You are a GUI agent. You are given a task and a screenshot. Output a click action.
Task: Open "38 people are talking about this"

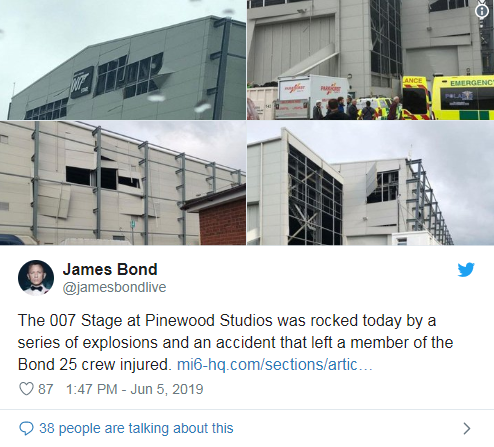tap(136, 428)
